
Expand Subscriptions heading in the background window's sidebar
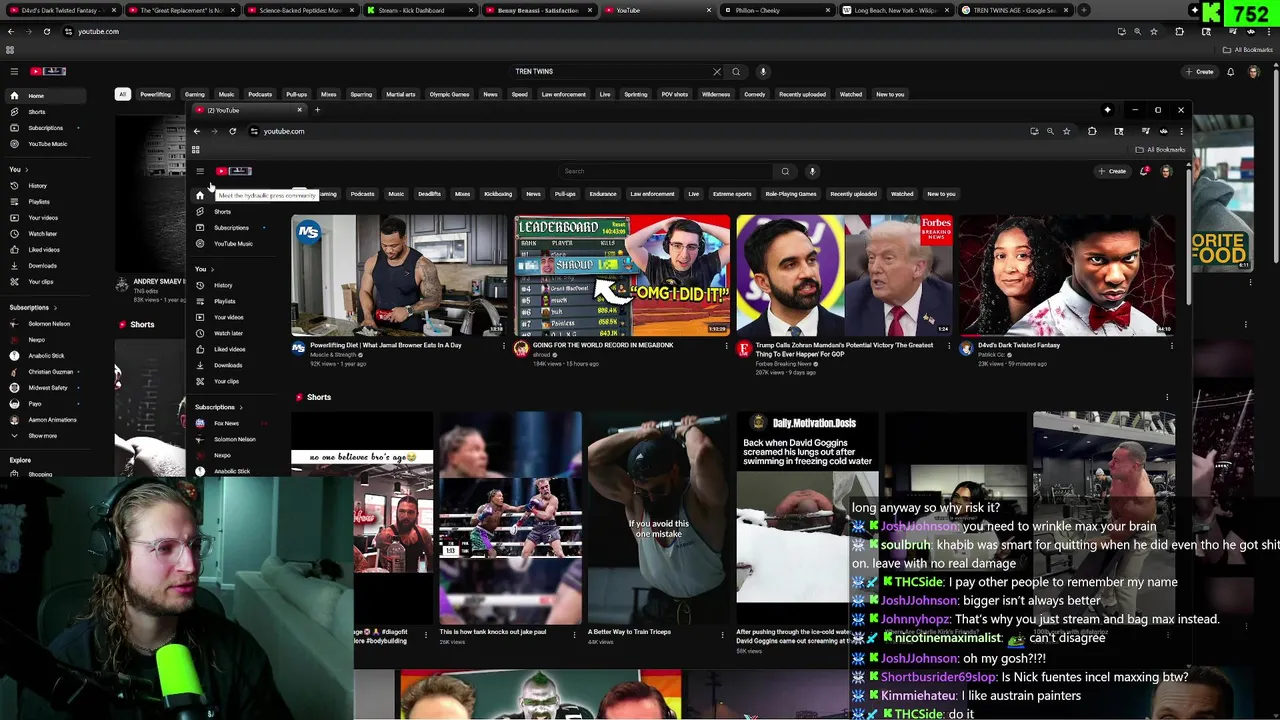click(33, 307)
